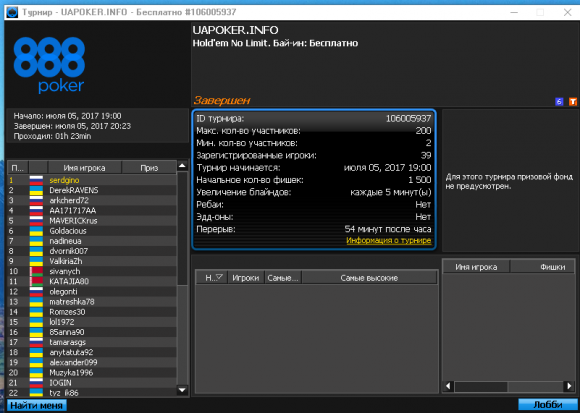Click the blue 6 icon
The width and height of the screenshot is (580, 413).
pos(559,101)
